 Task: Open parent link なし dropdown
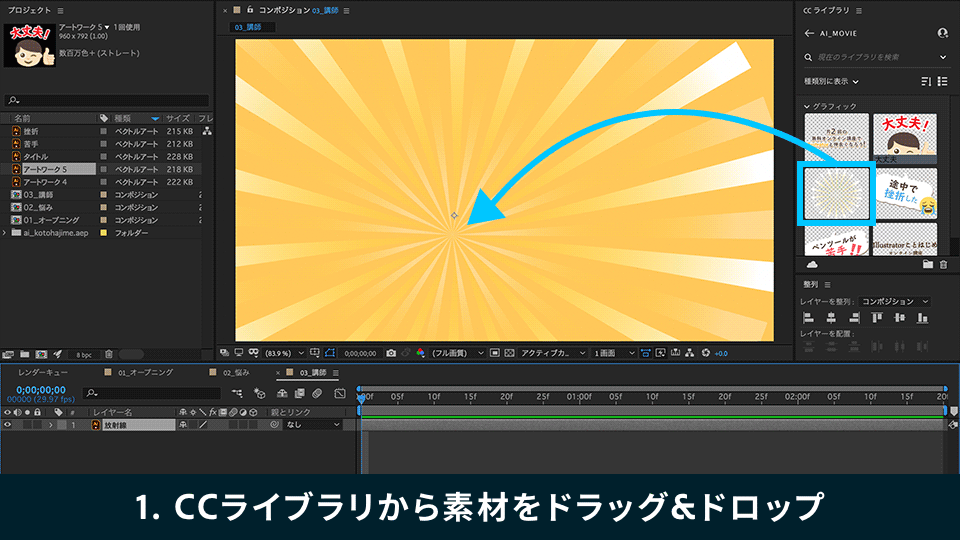[x=312, y=424]
